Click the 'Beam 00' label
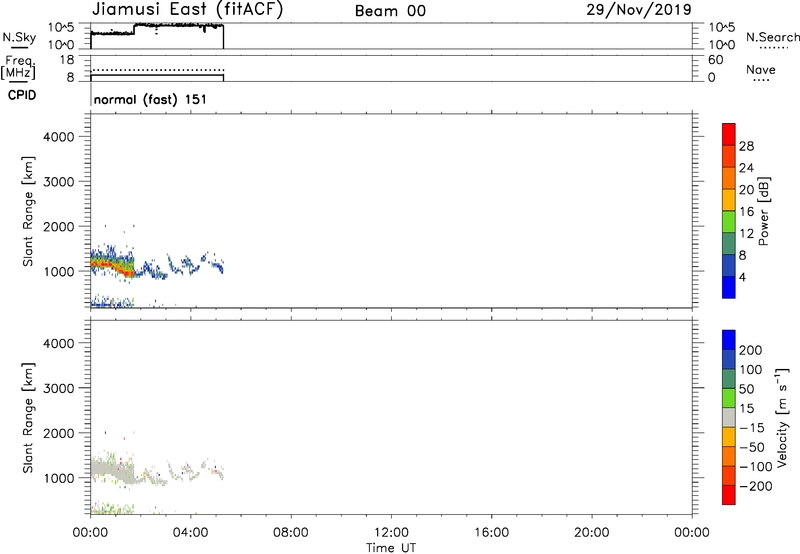Viewport: 800px width, 554px height. 390,11
